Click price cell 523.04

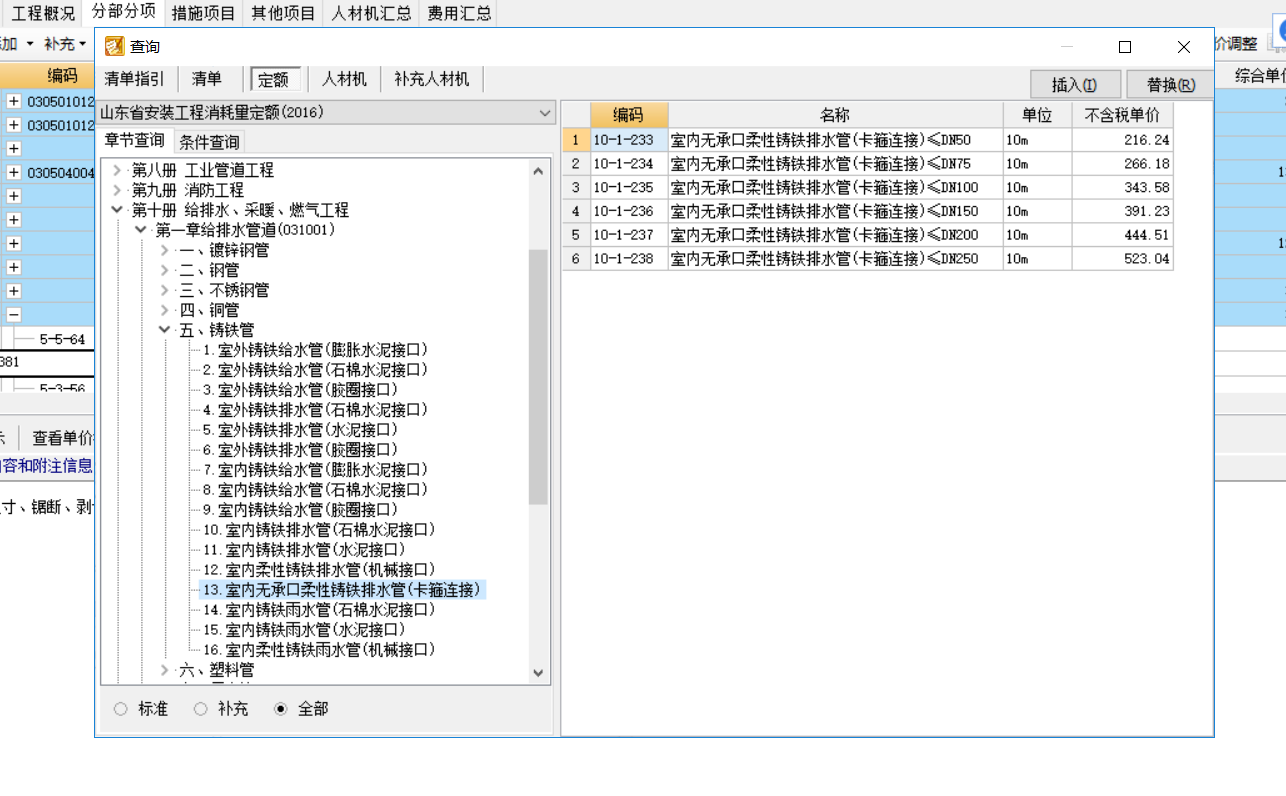click(x=1122, y=259)
